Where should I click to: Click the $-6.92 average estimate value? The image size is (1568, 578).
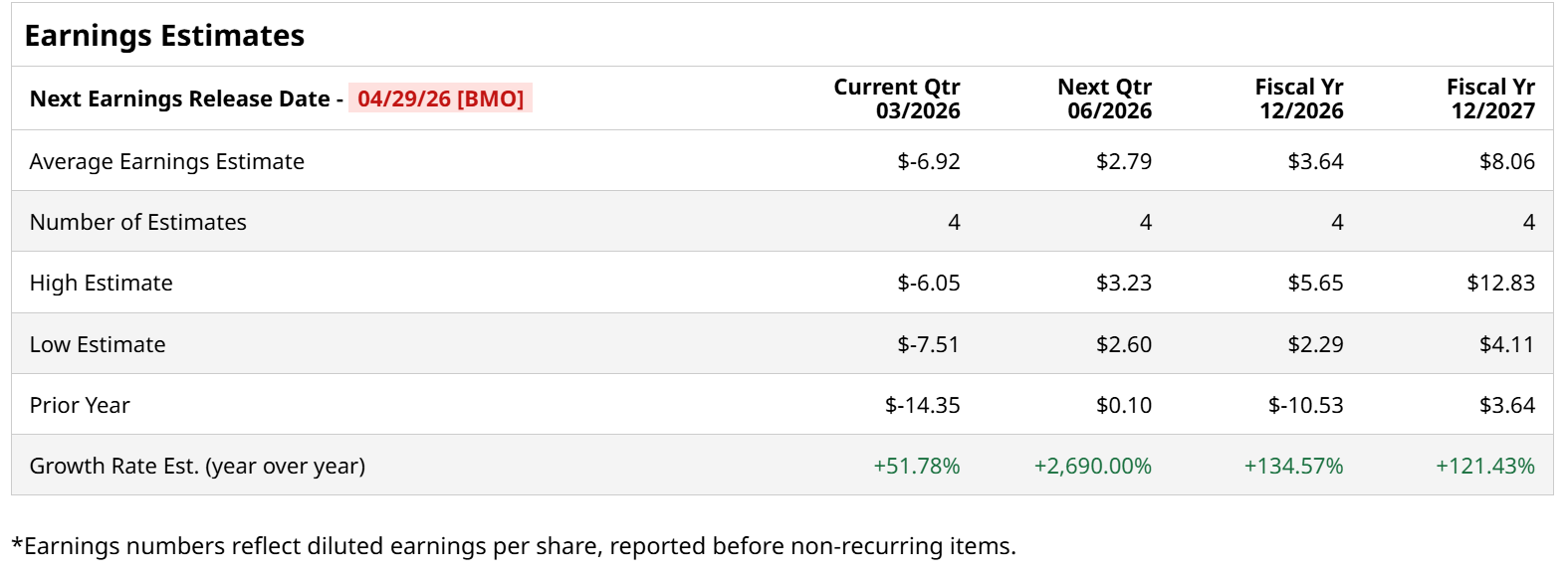pyautogui.click(x=928, y=161)
